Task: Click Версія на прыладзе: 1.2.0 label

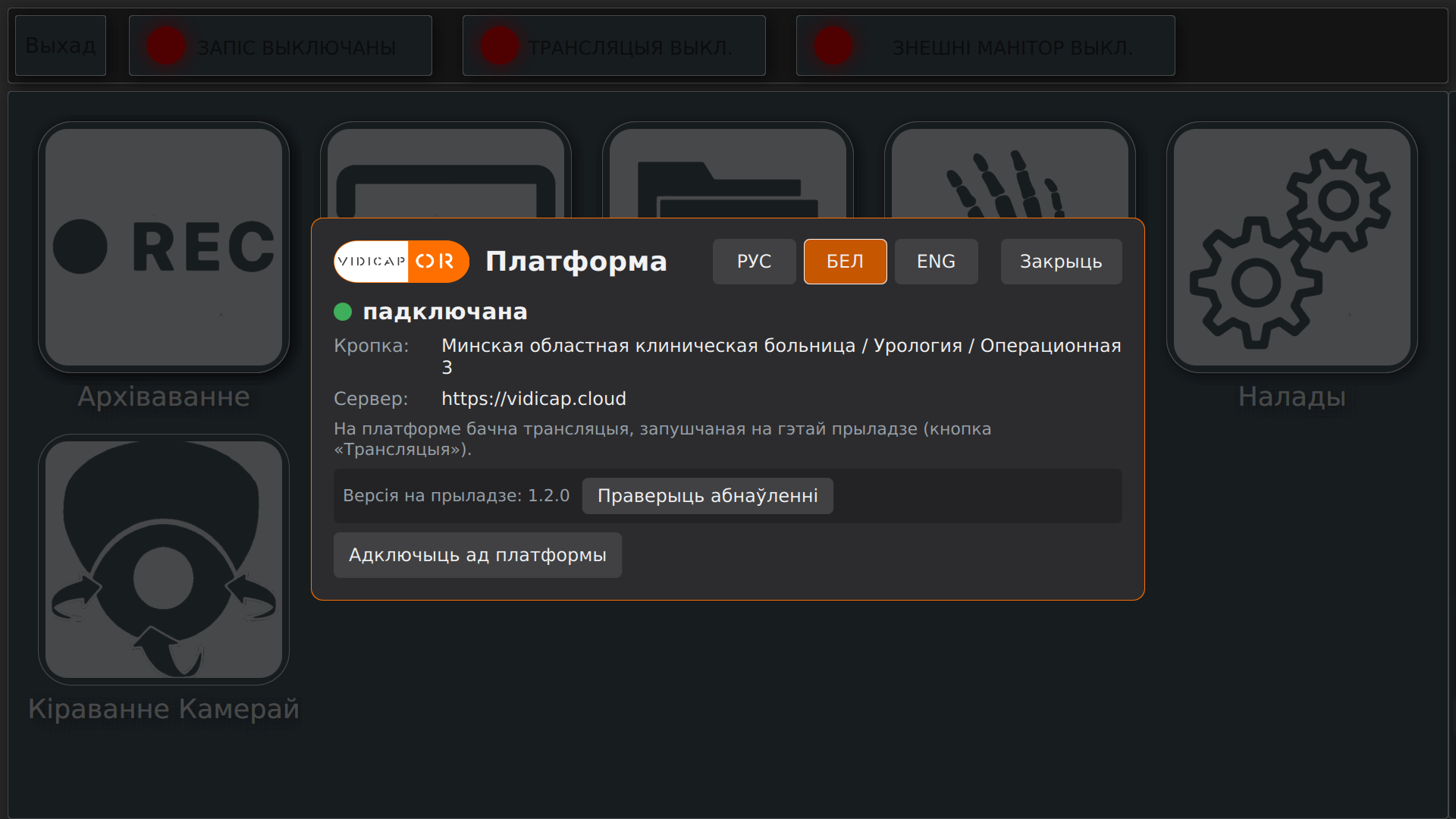Action: 457,496
